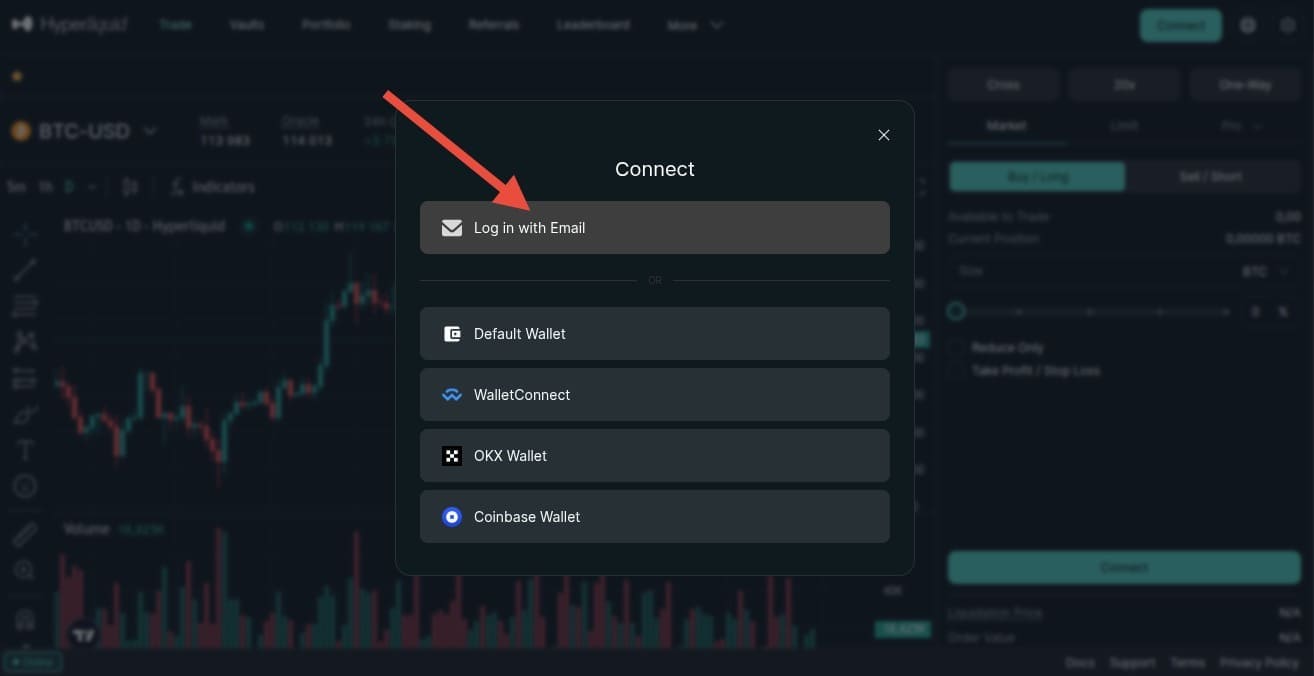The width and height of the screenshot is (1314, 676).
Task: Open the One-Way position mode button
Action: point(1245,85)
